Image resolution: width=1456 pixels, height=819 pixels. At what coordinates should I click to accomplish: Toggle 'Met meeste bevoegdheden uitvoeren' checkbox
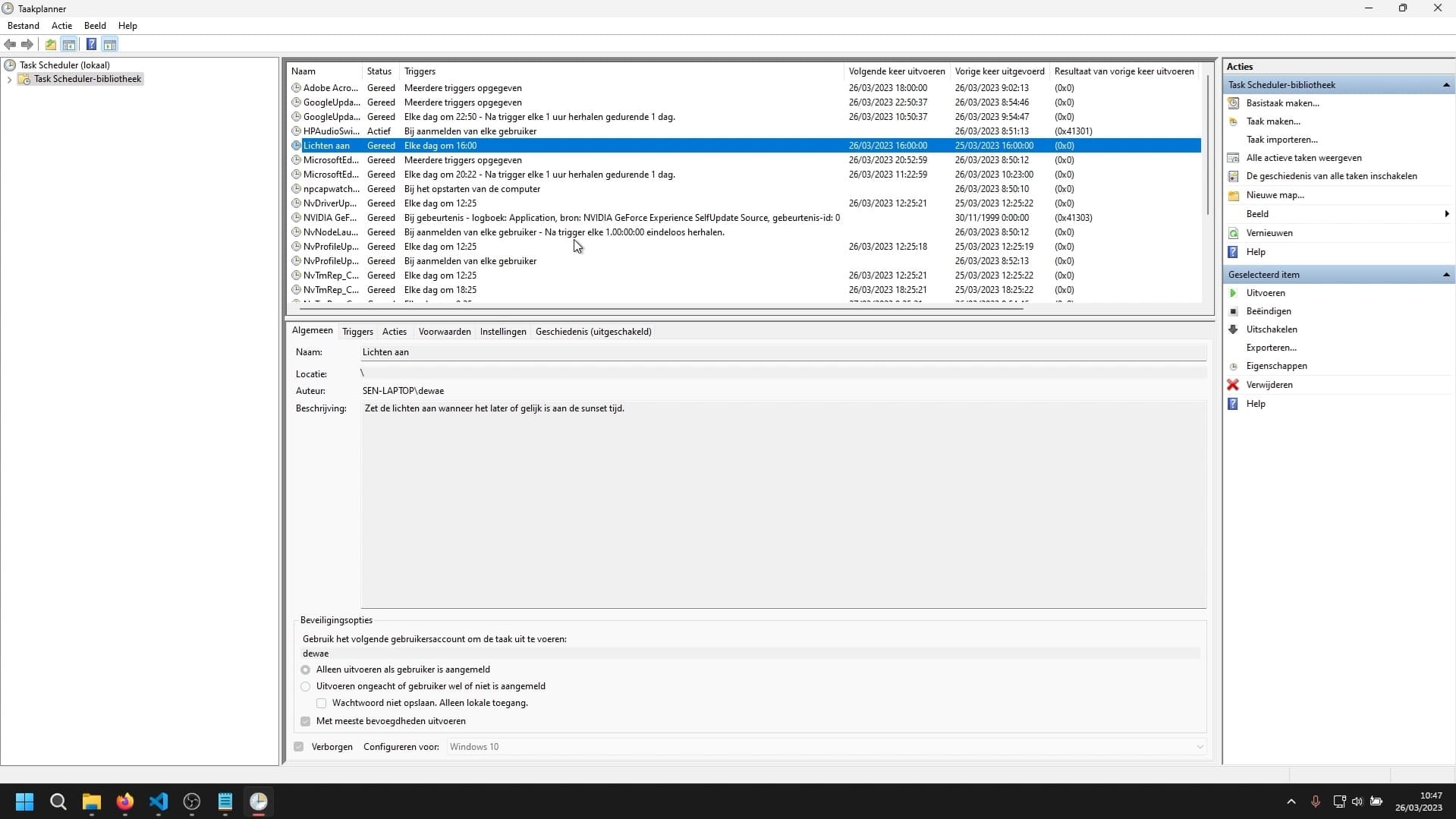point(306,722)
